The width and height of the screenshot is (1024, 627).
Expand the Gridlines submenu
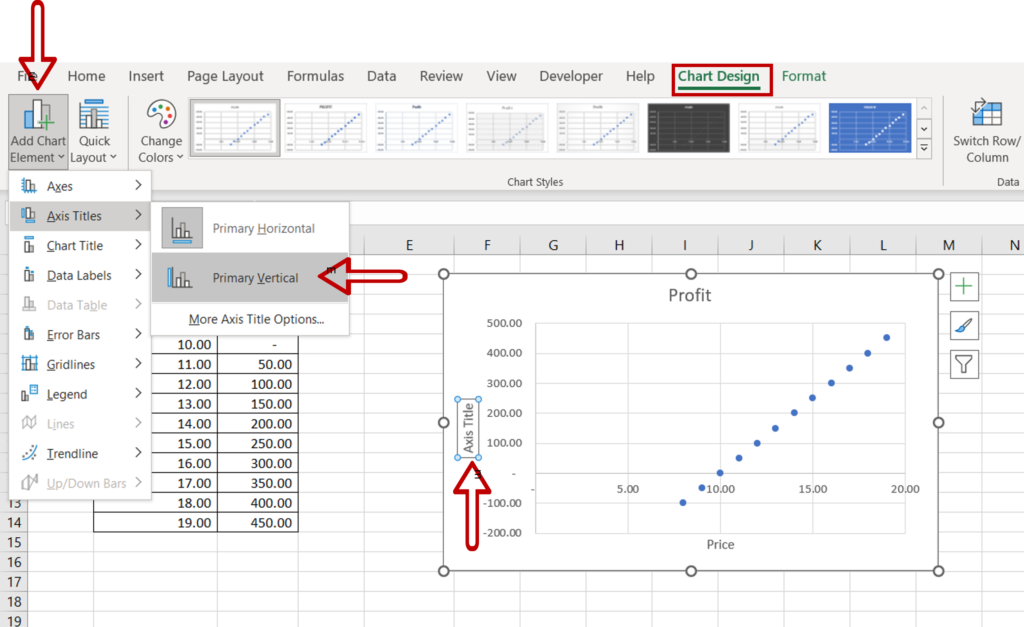point(68,364)
